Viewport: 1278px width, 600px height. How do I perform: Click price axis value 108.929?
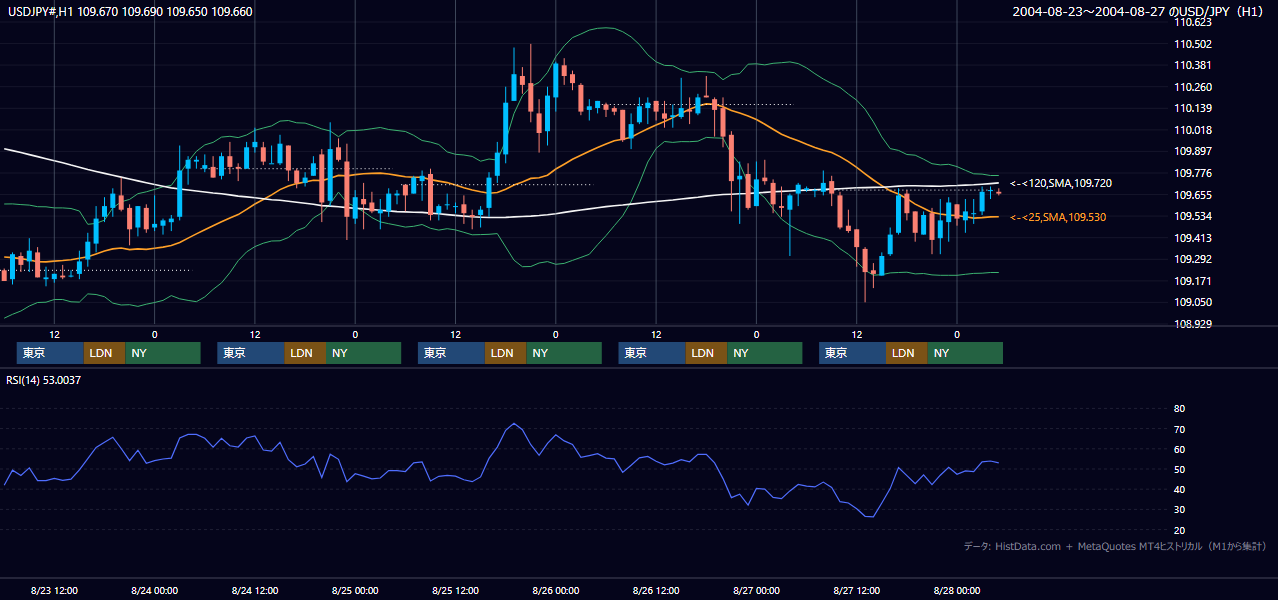click(1193, 324)
